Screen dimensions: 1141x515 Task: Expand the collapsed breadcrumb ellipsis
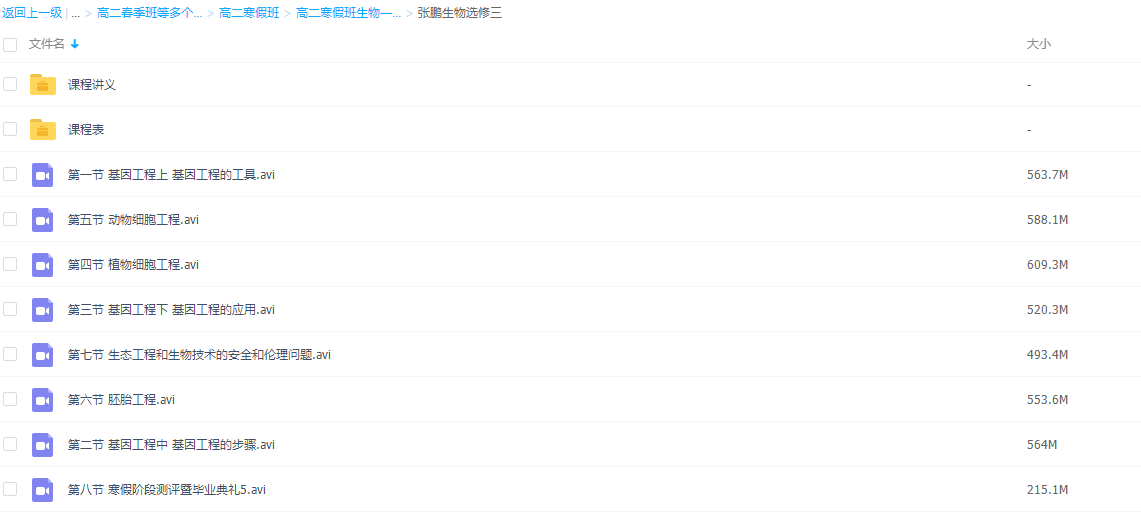pos(75,13)
